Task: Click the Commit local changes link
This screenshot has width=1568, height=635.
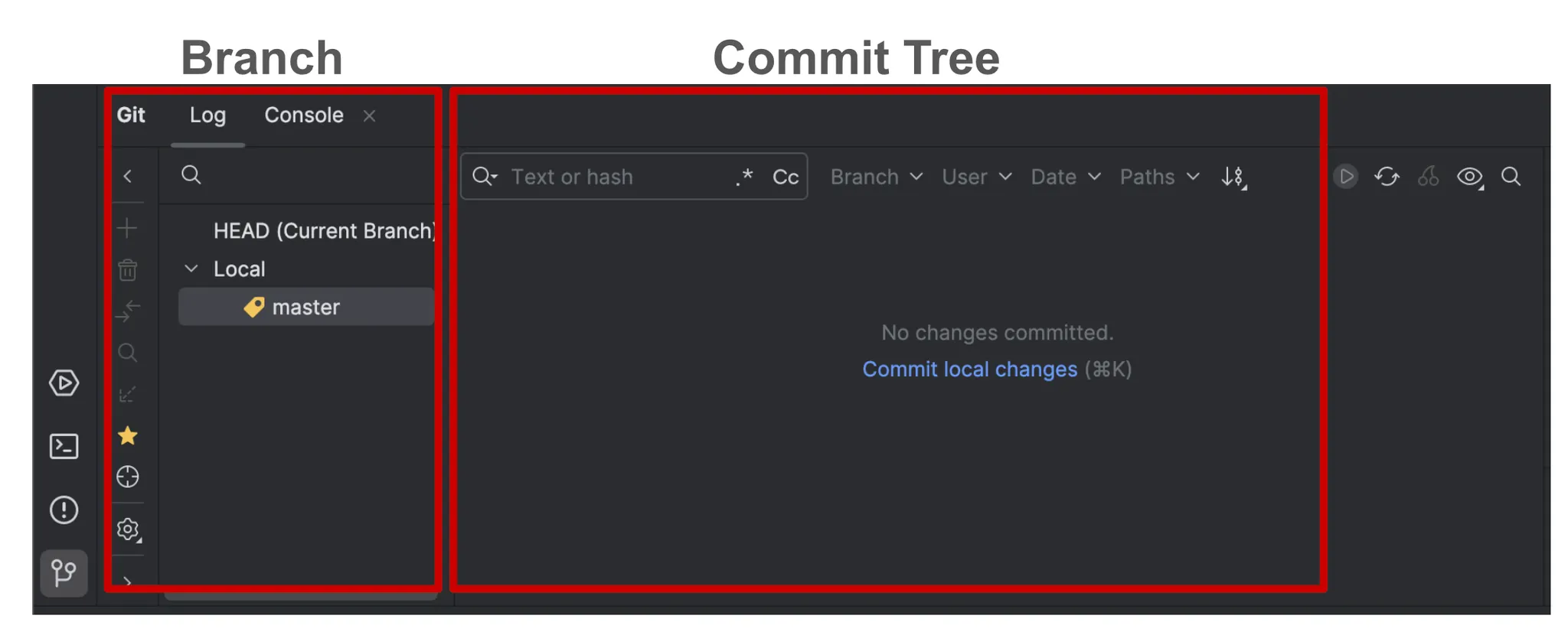Action: point(969,370)
